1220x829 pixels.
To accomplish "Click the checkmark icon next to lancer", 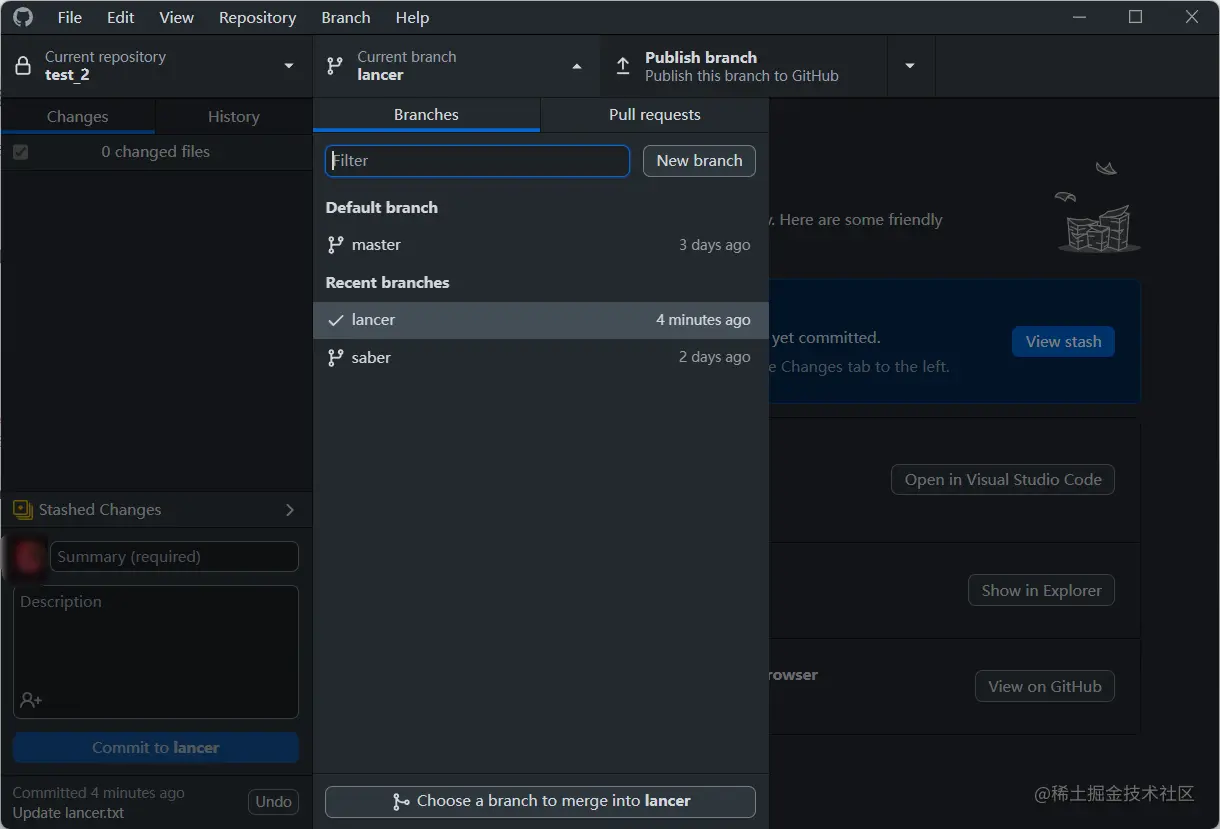I will (336, 320).
